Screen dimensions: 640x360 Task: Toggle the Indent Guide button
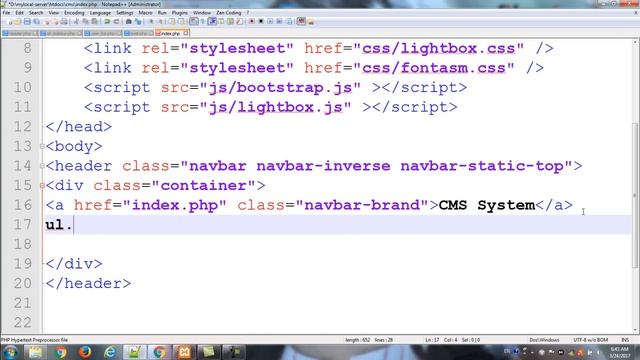[x=212, y=21]
